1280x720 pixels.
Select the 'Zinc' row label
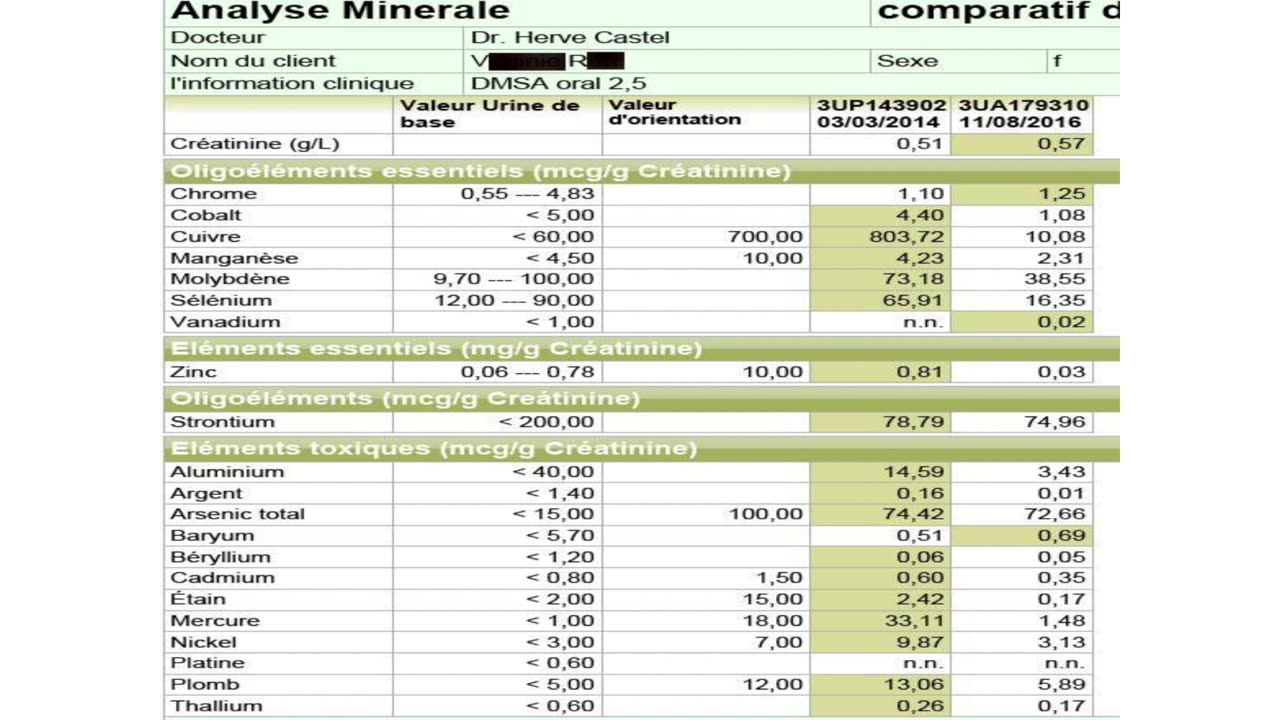(194, 372)
